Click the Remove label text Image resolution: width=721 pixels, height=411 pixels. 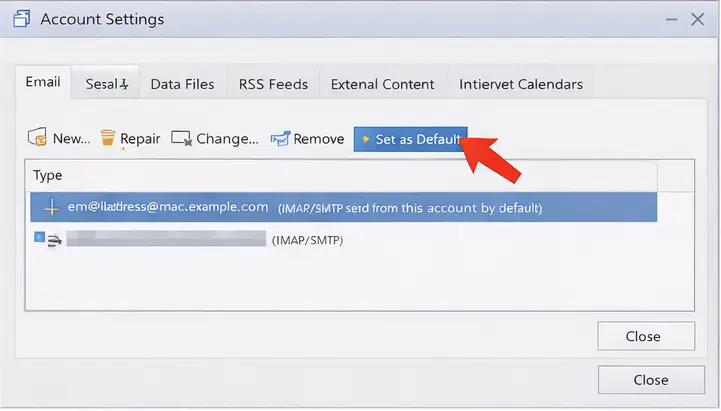pos(319,139)
